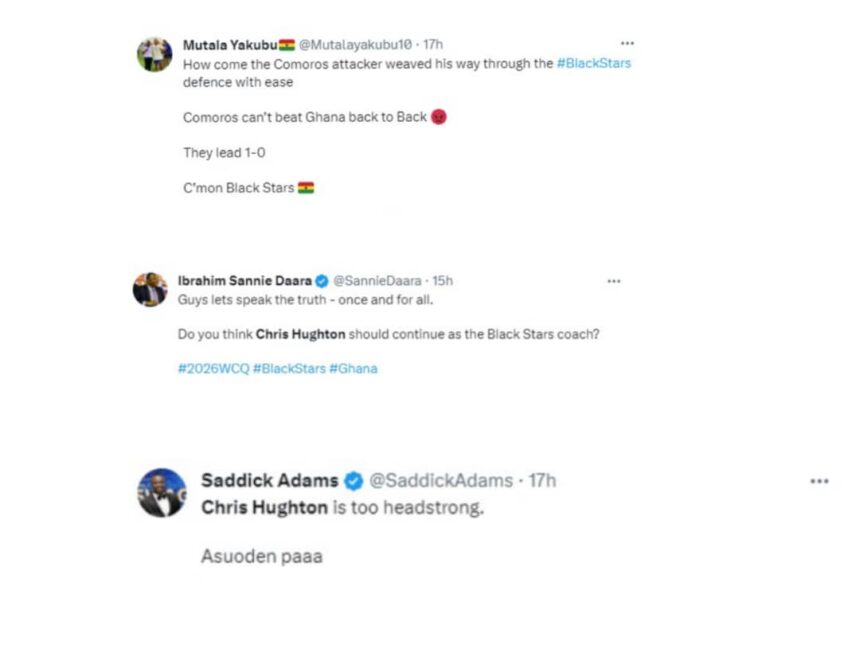This screenshot has height=645, width=860.
Task: Open the #2026WCQ hashtag link
Action: point(212,368)
